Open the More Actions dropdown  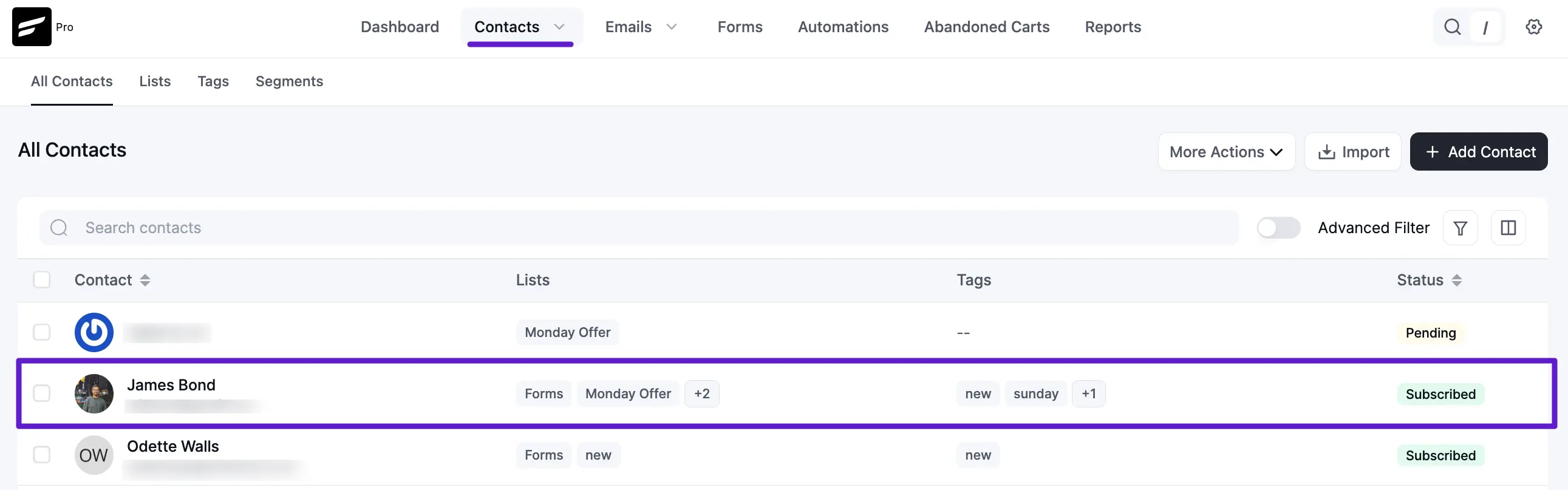pos(1226,152)
